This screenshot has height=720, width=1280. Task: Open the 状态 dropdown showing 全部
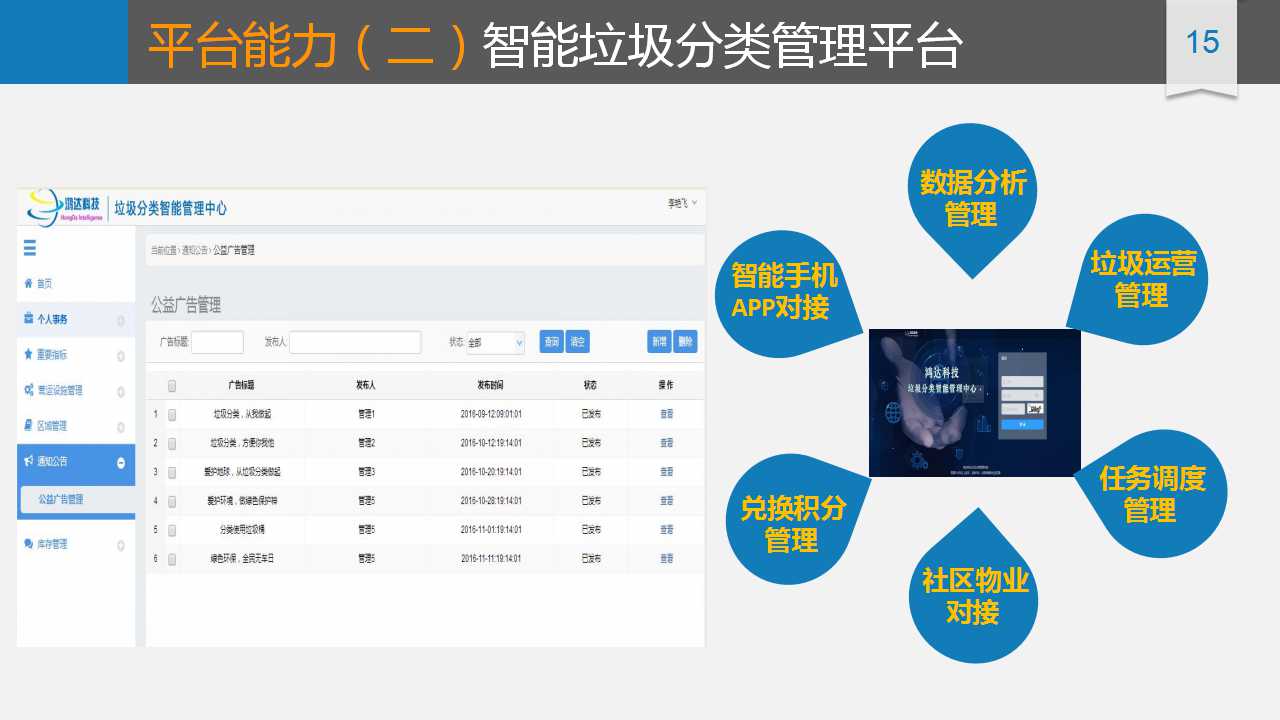click(x=495, y=343)
